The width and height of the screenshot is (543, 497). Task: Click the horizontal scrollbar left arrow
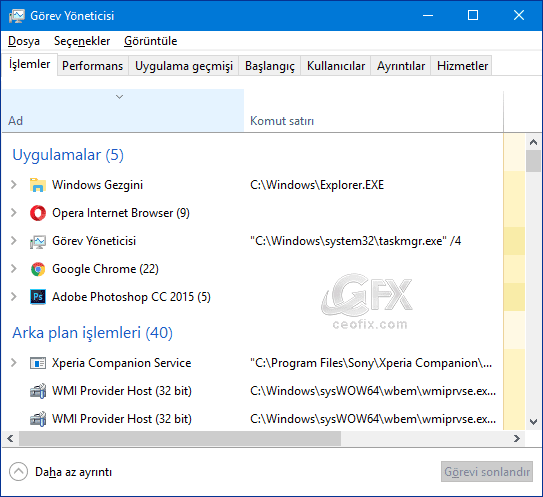pyautogui.click(x=10, y=438)
